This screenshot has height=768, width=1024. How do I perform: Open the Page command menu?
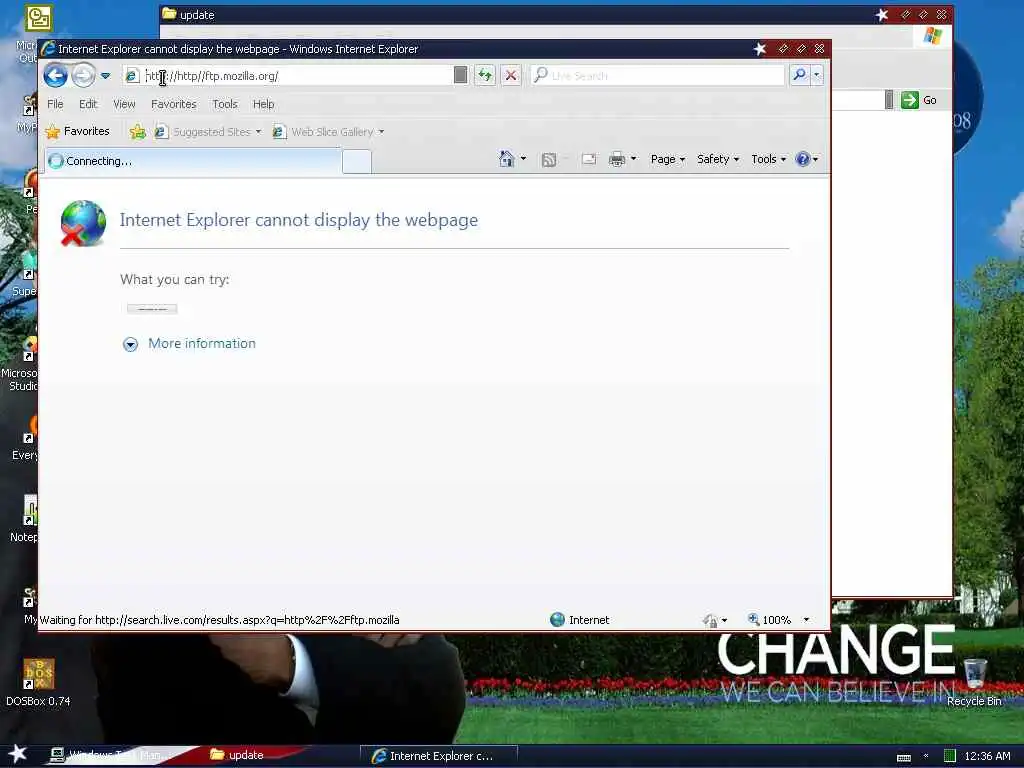pos(667,159)
